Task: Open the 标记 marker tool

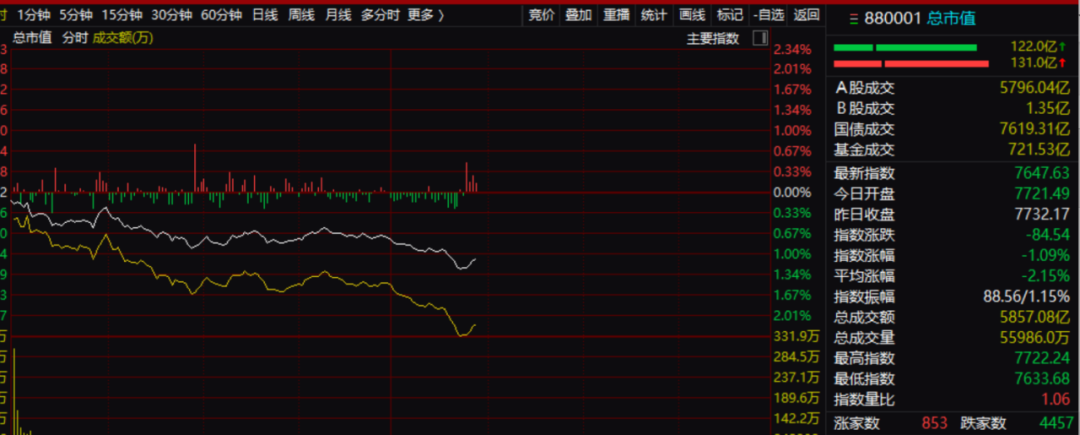Action: (730, 15)
